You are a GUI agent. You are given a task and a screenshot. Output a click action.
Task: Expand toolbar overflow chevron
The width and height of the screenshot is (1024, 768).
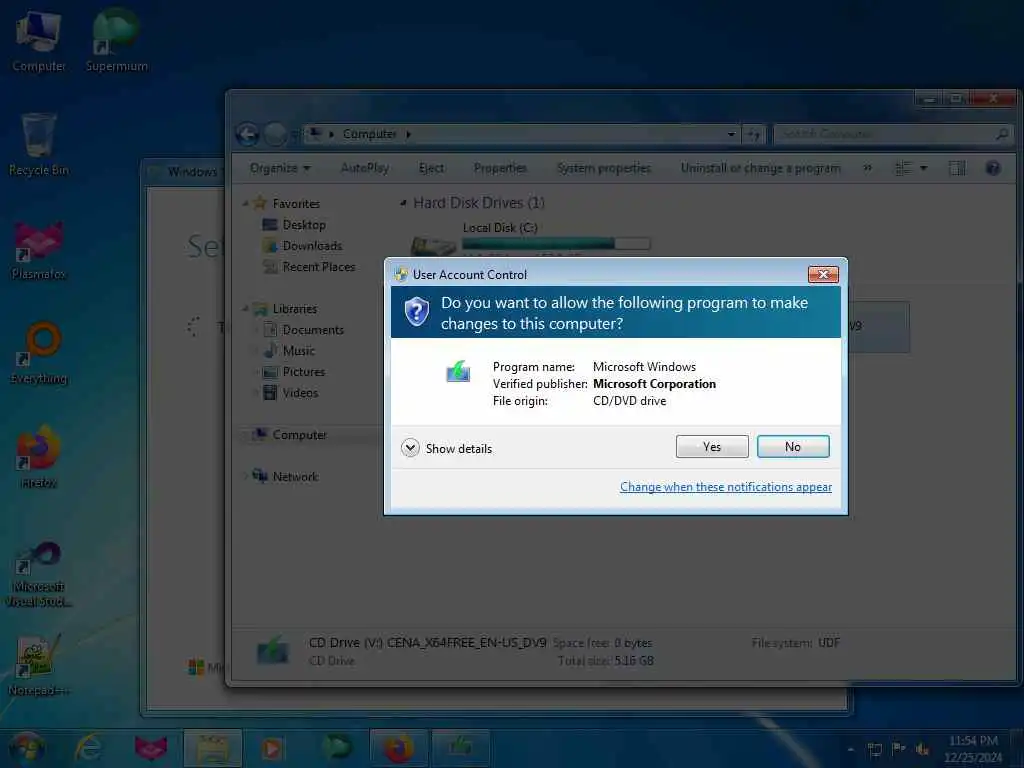tap(867, 168)
